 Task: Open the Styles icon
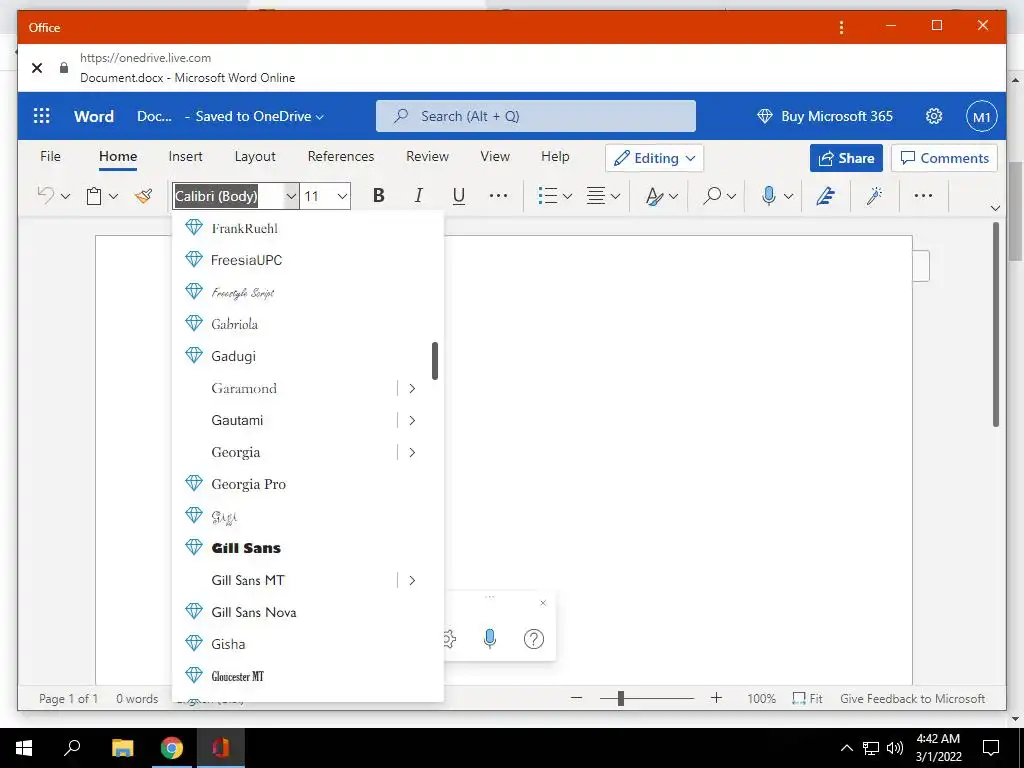(x=654, y=196)
